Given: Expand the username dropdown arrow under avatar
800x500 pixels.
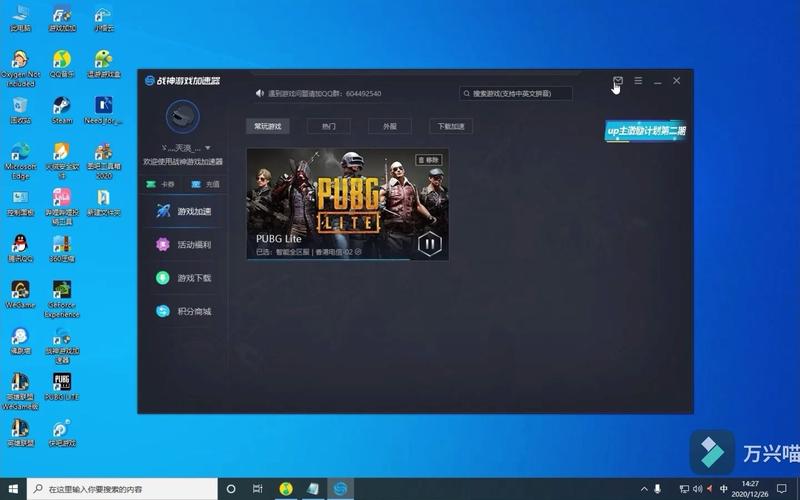Looking at the screenshot, I should point(208,148).
